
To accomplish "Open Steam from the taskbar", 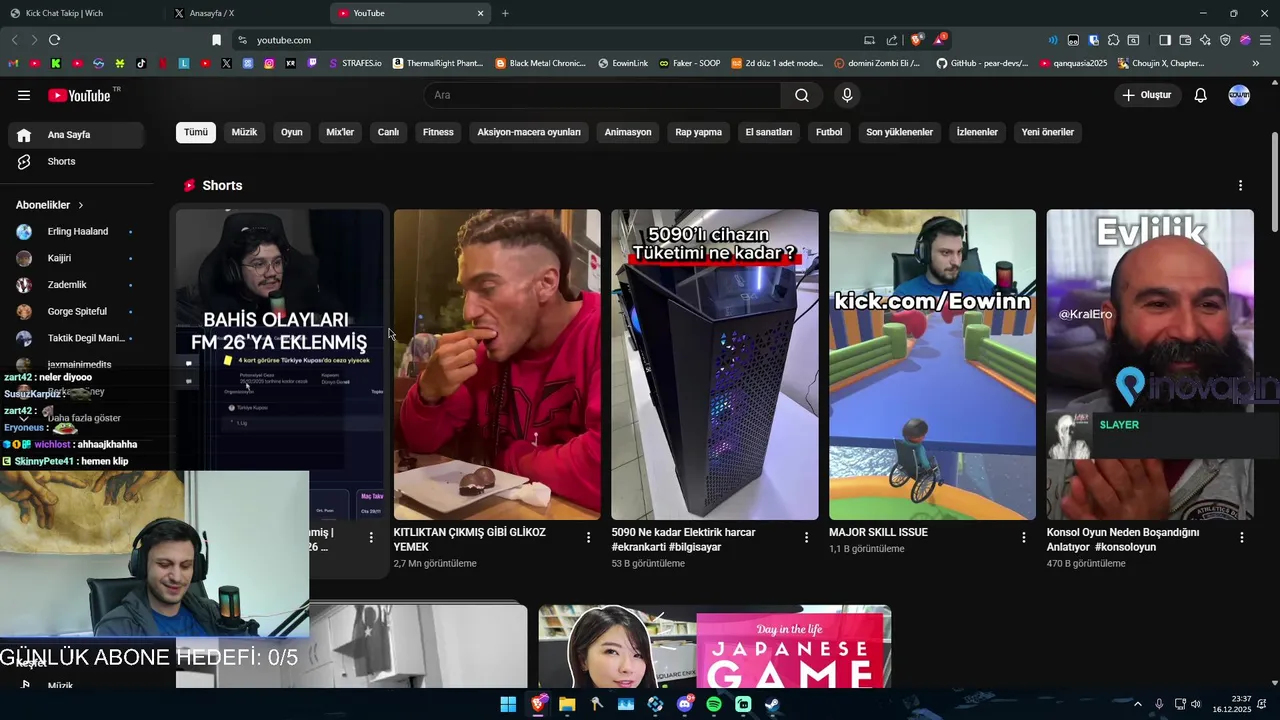I will click(773, 704).
